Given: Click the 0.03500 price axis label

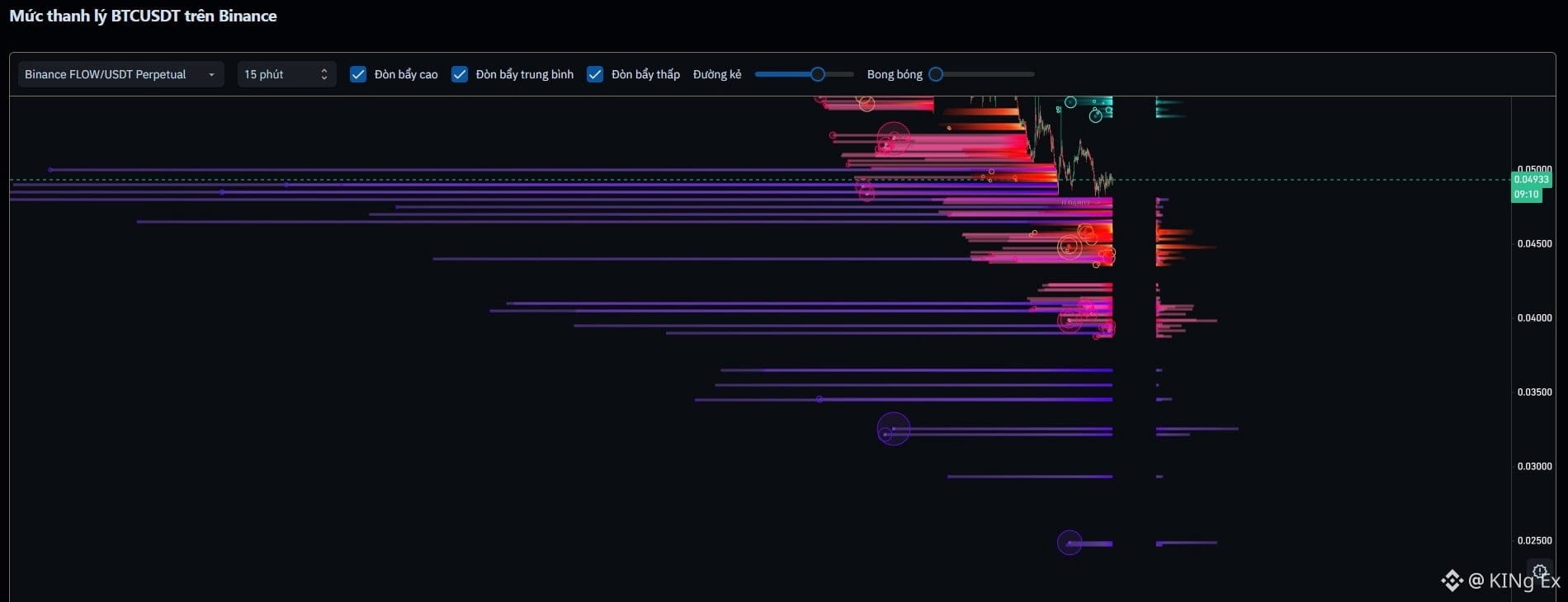Looking at the screenshot, I should [x=1534, y=393].
